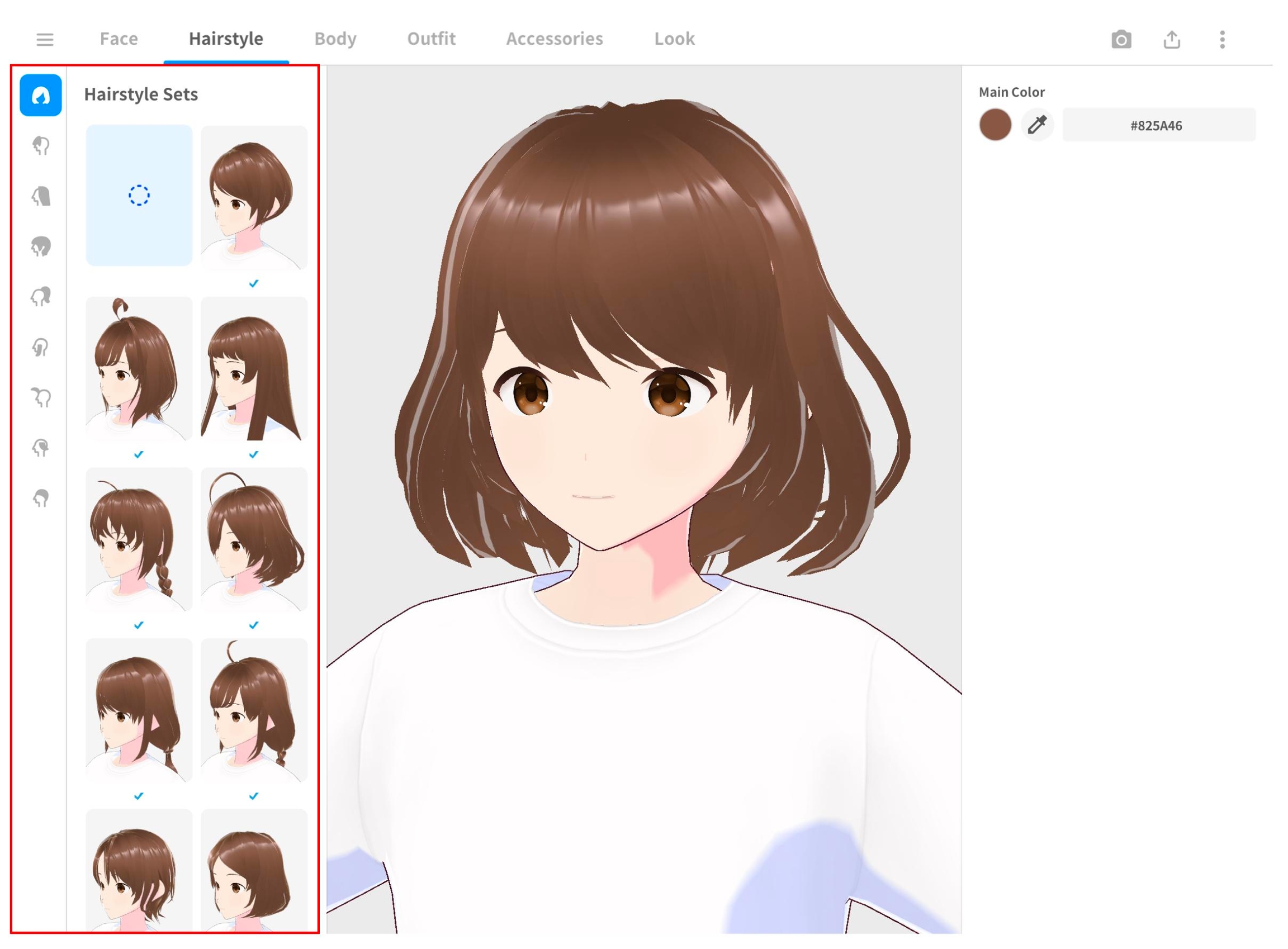Choose the long straight hair preset

pyautogui.click(x=254, y=369)
